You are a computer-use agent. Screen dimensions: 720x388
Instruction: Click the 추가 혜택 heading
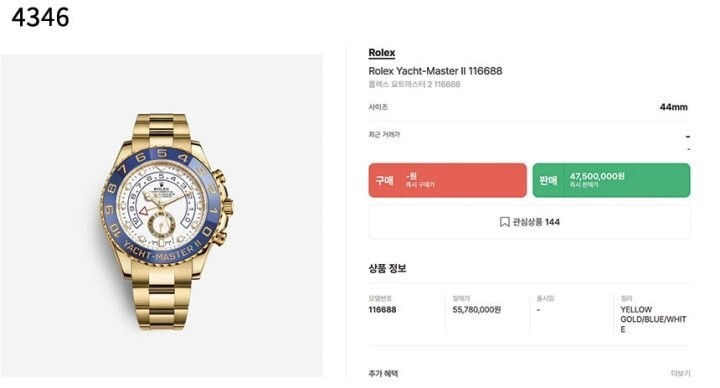[383, 373]
